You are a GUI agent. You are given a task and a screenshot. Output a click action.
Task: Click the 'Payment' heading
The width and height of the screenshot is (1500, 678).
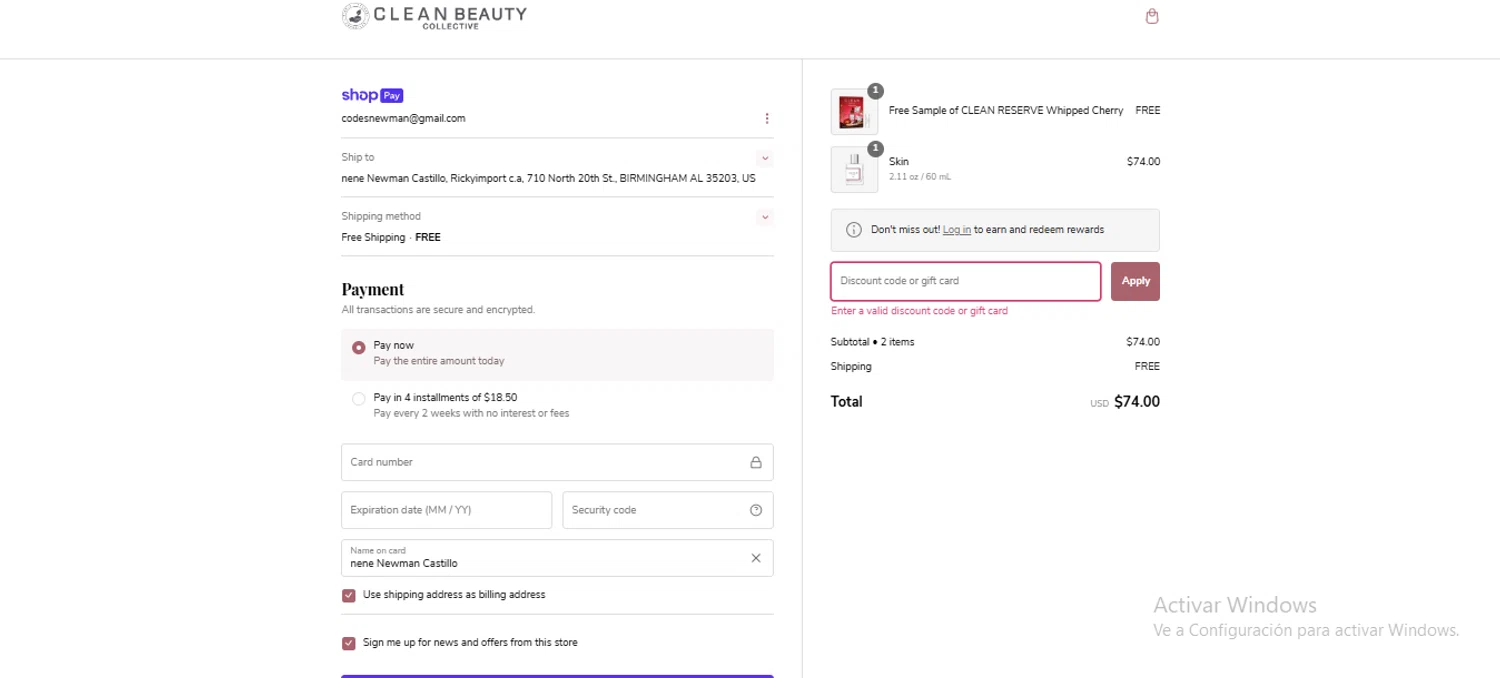click(373, 289)
